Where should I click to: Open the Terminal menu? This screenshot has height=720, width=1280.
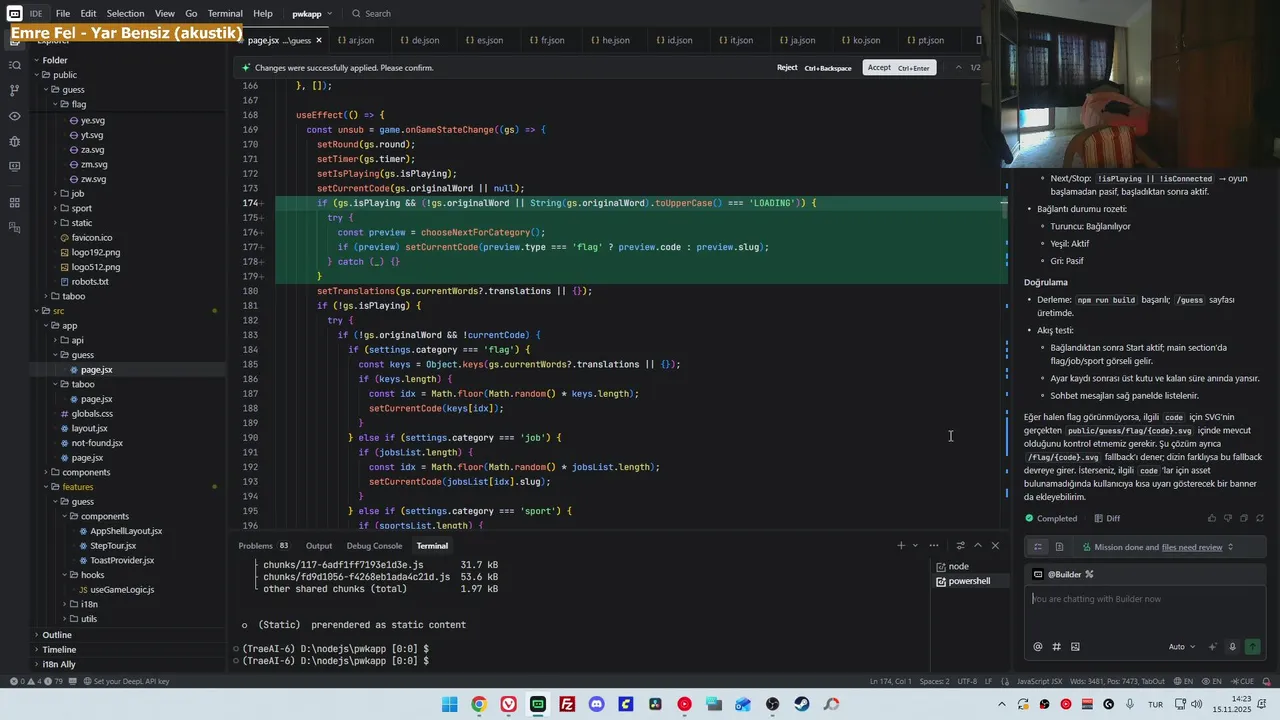(x=225, y=14)
